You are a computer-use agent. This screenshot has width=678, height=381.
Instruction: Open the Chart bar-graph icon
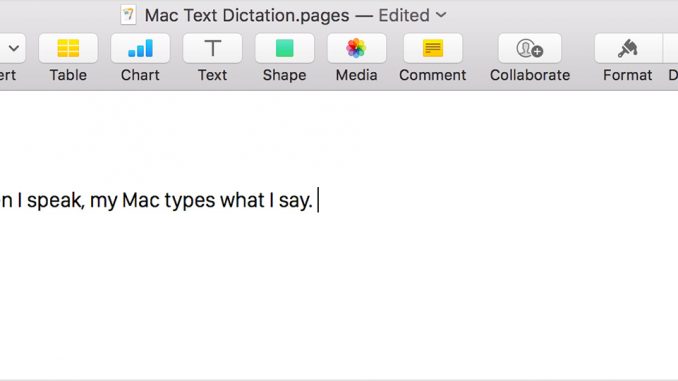pos(140,48)
